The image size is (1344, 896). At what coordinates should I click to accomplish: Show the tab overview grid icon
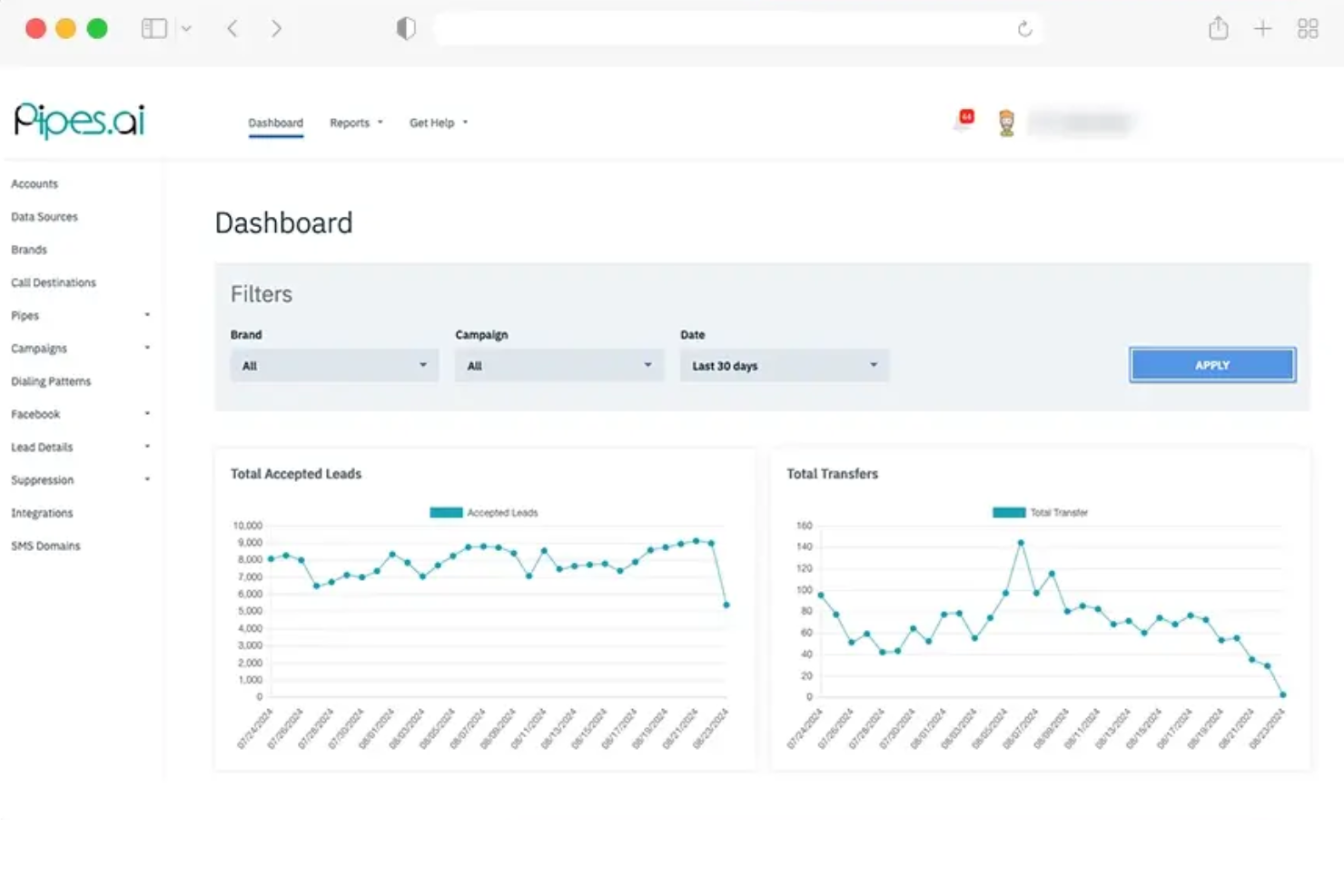[x=1308, y=28]
